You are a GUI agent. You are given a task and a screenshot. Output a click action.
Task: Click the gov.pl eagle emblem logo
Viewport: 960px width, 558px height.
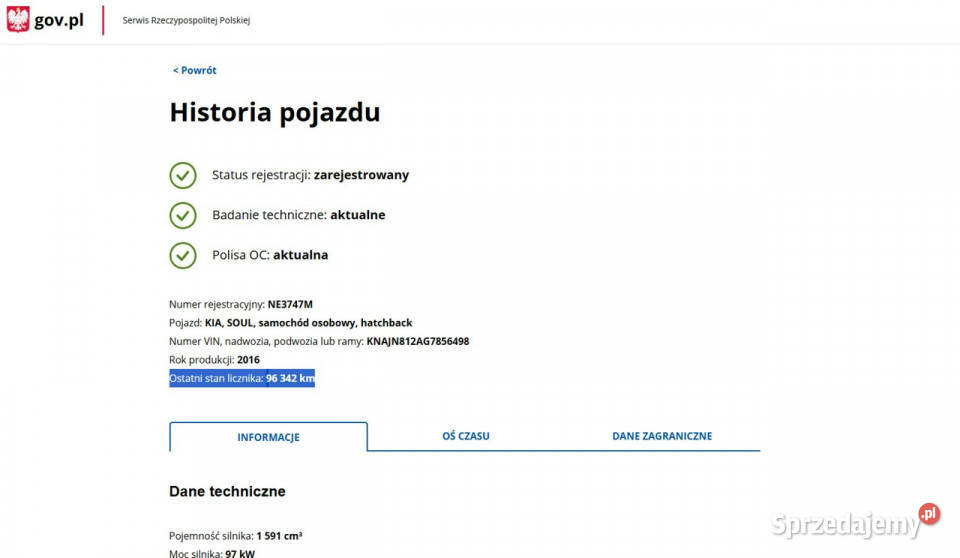point(18,20)
